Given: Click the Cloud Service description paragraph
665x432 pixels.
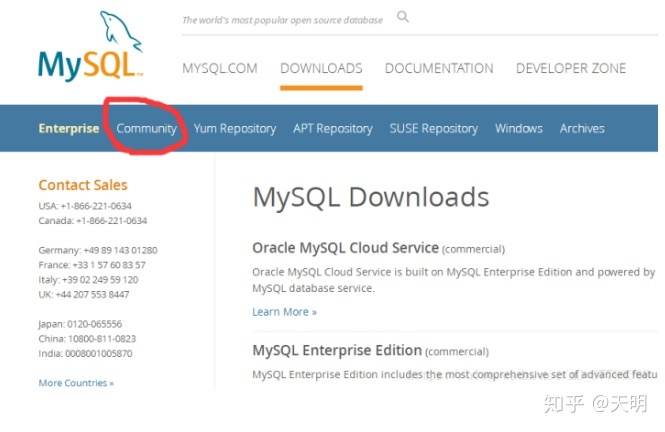Looking at the screenshot, I should click(454, 280).
